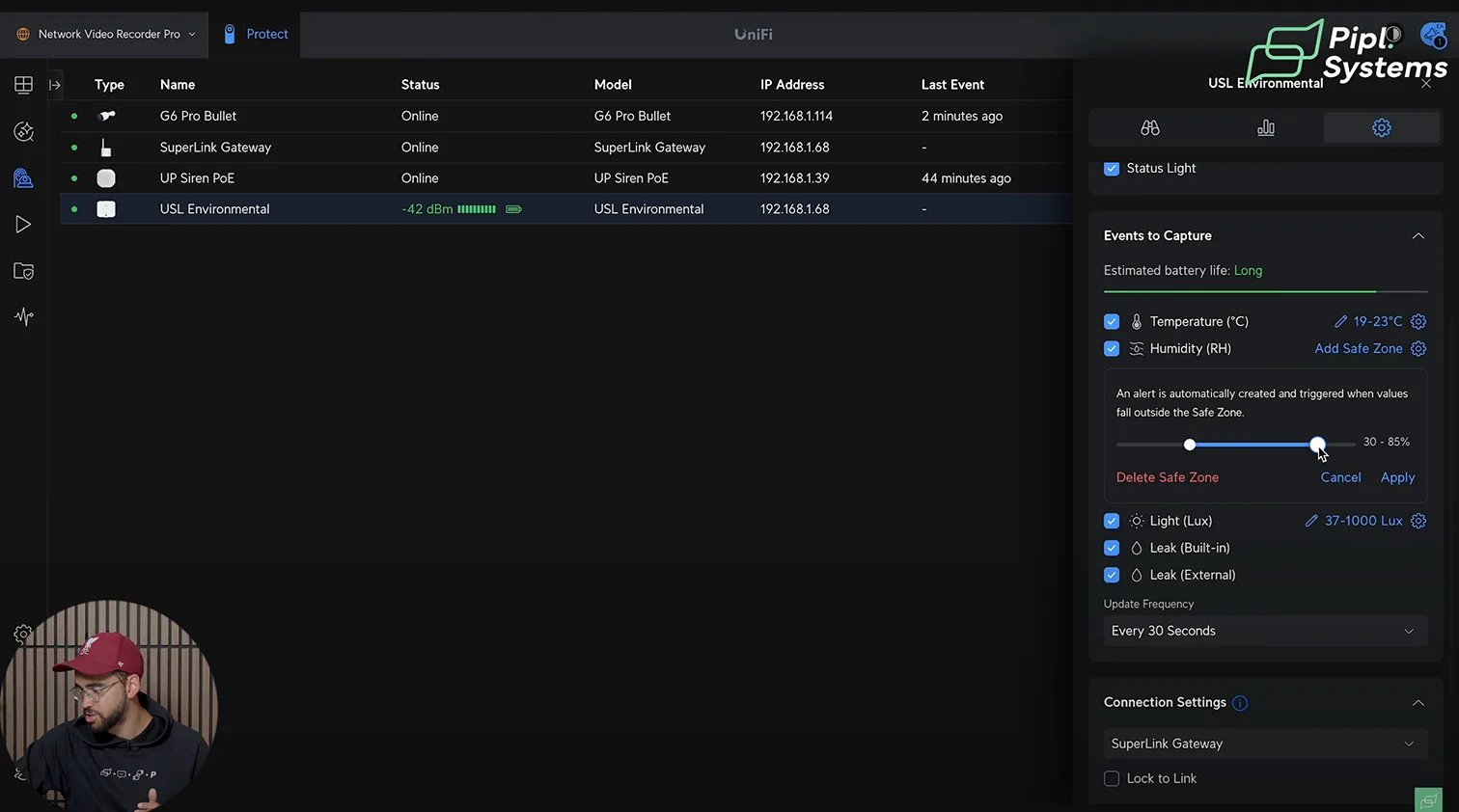Open the system log waveform icon

point(23,316)
